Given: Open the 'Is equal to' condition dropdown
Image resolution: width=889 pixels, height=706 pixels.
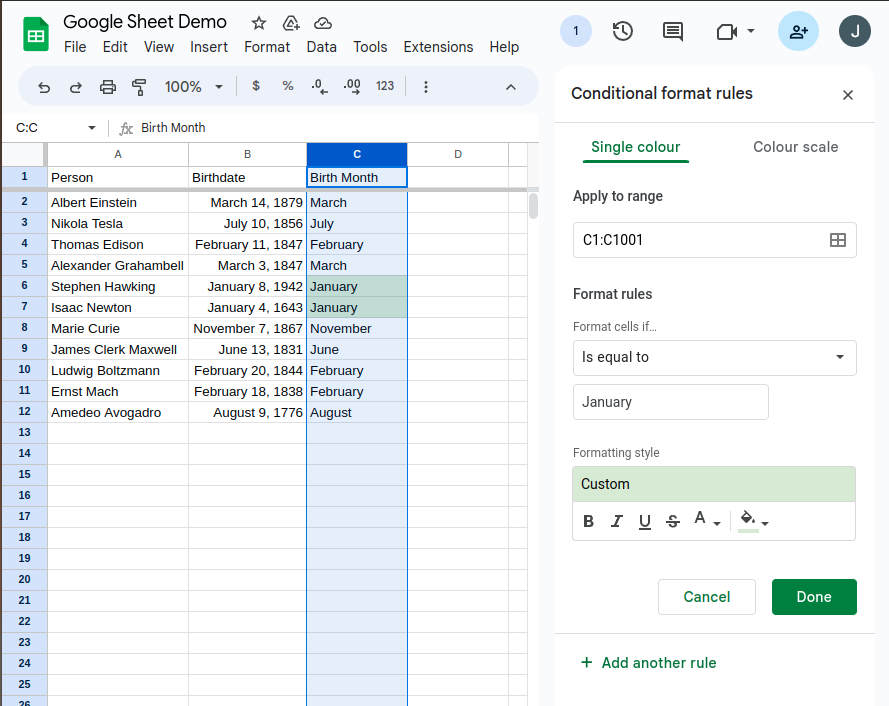Looking at the screenshot, I should 714,357.
